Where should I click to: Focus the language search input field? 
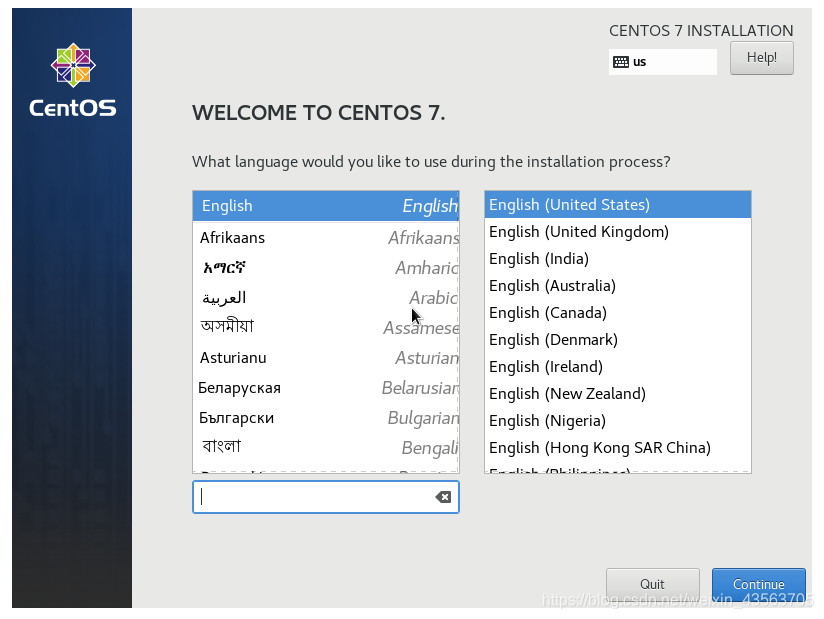click(326, 497)
